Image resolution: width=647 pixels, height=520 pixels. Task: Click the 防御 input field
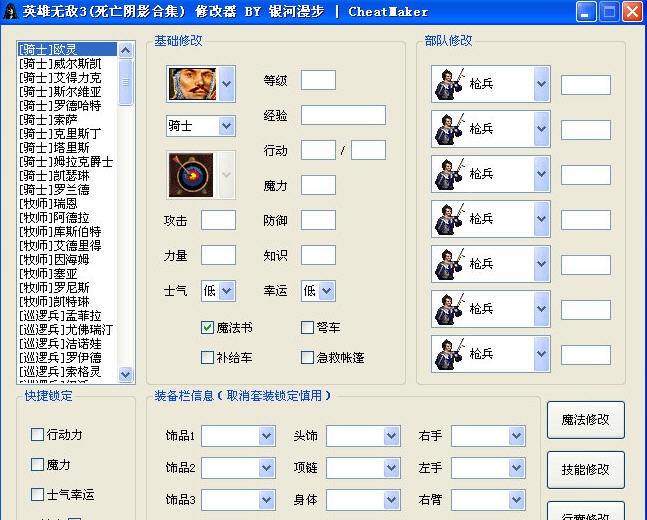coord(318,220)
